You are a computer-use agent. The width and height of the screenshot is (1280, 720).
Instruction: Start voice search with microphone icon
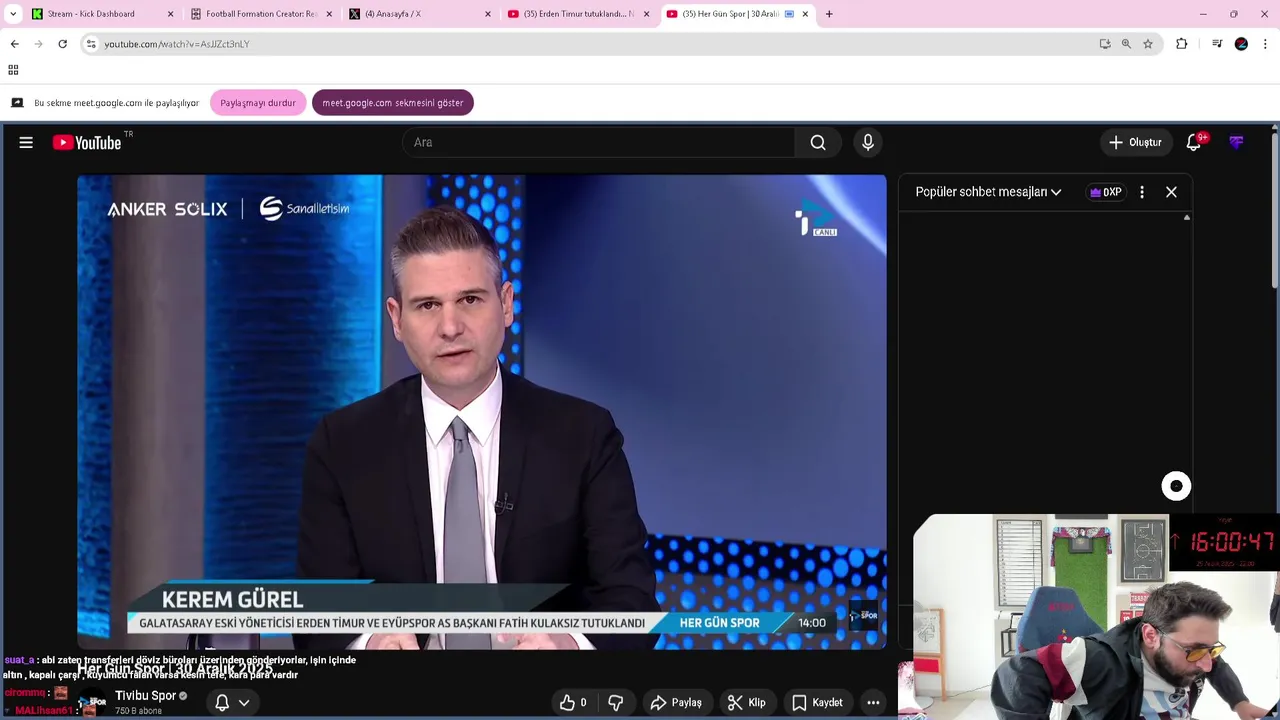(868, 143)
